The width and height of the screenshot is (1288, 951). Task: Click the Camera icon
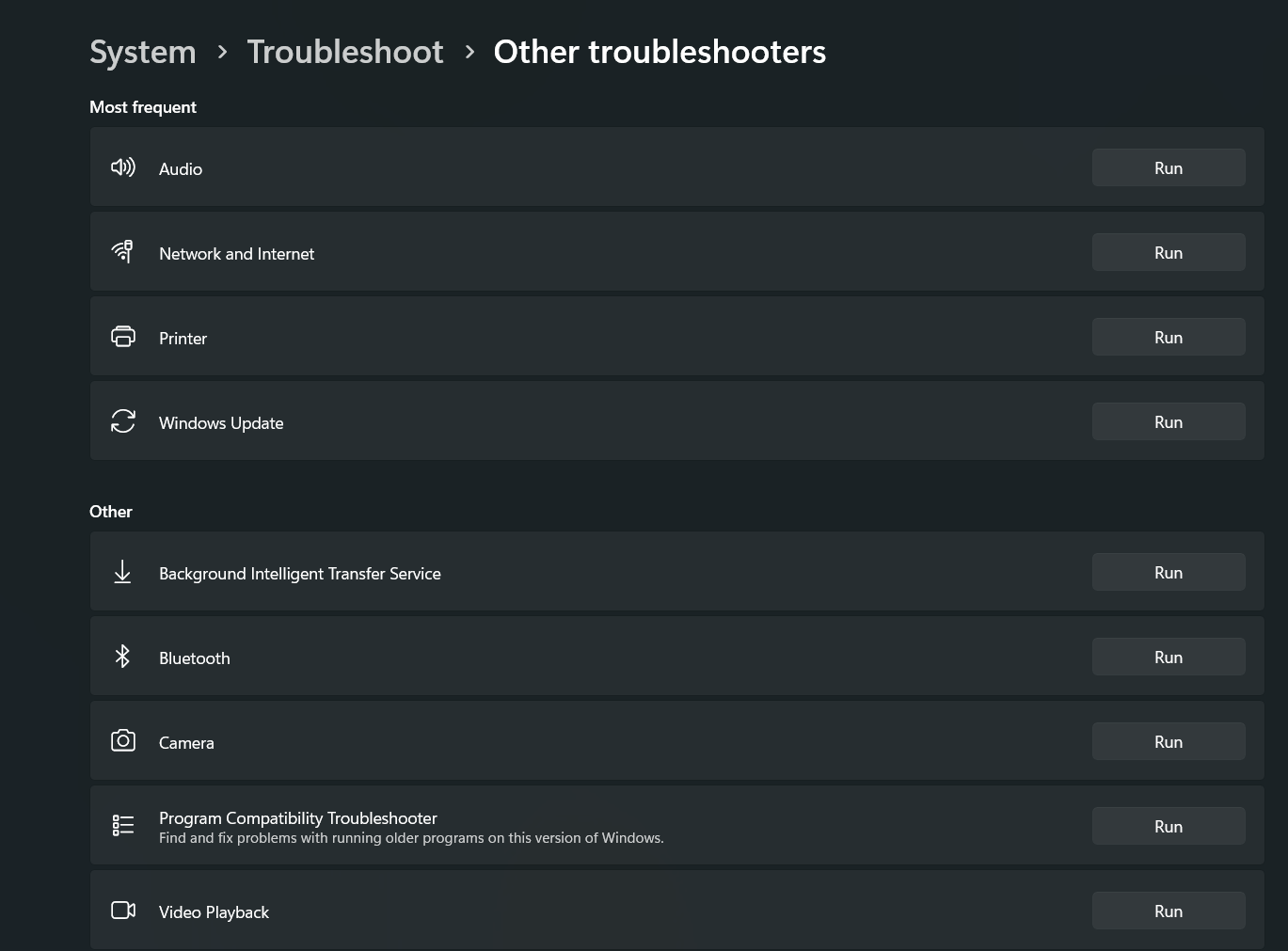tap(123, 740)
